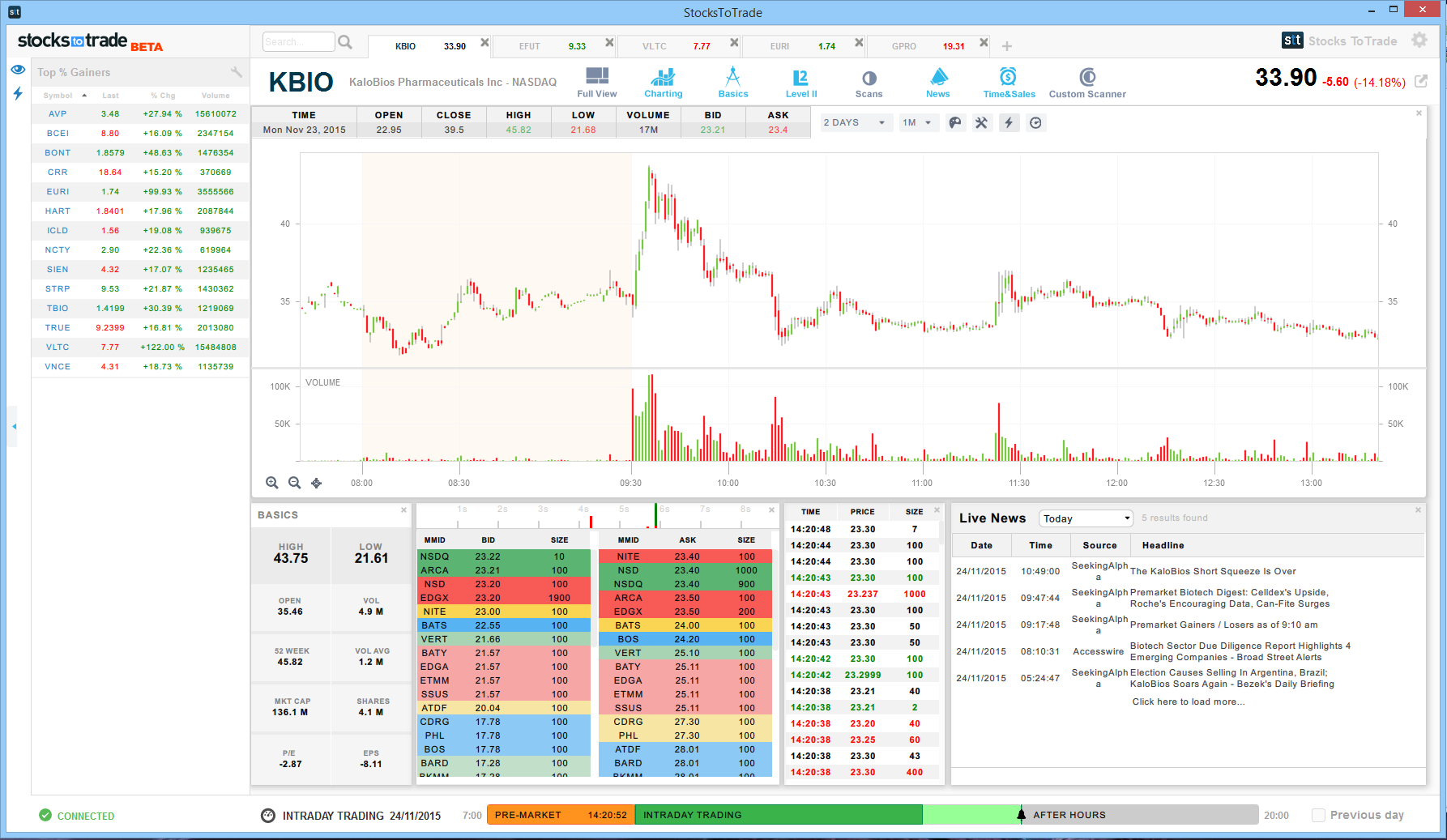The width and height of the screenshot is (1447, 840).
Task: Switch to the GPRO tab
Action: [x=928, y=46]
